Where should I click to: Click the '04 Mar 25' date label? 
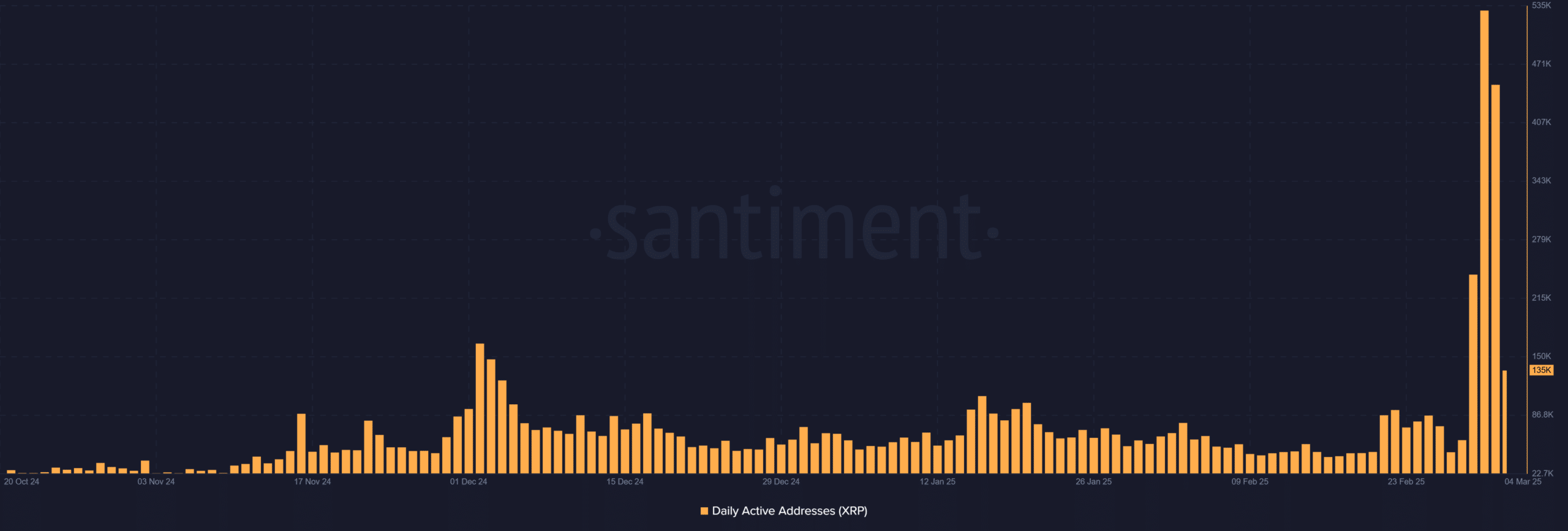click(1523, 482)
